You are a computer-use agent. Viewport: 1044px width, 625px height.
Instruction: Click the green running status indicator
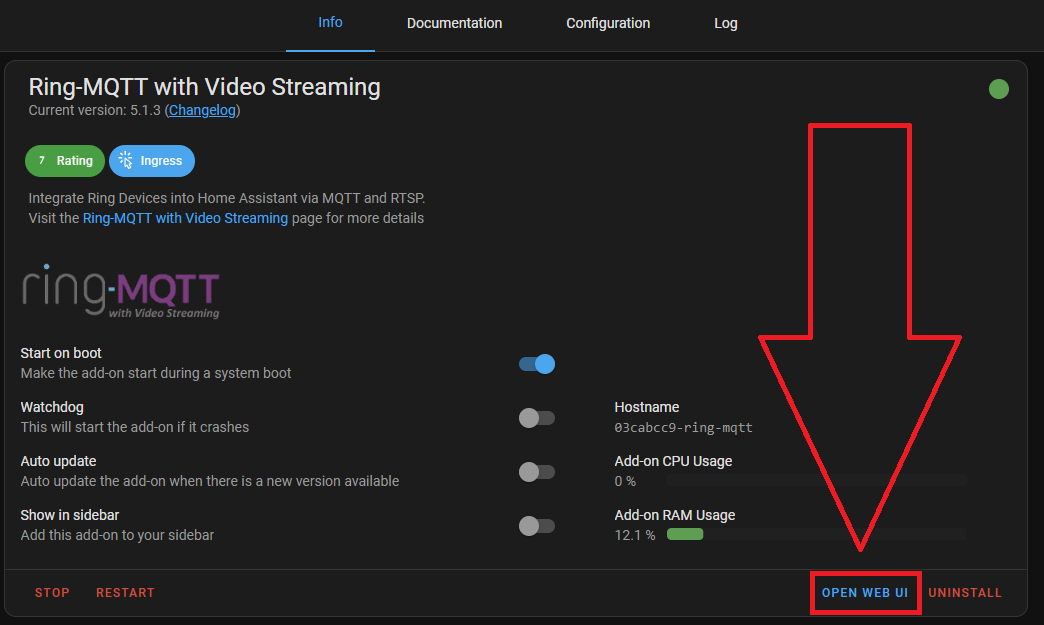pyautogui.click(x=998, y=89)
